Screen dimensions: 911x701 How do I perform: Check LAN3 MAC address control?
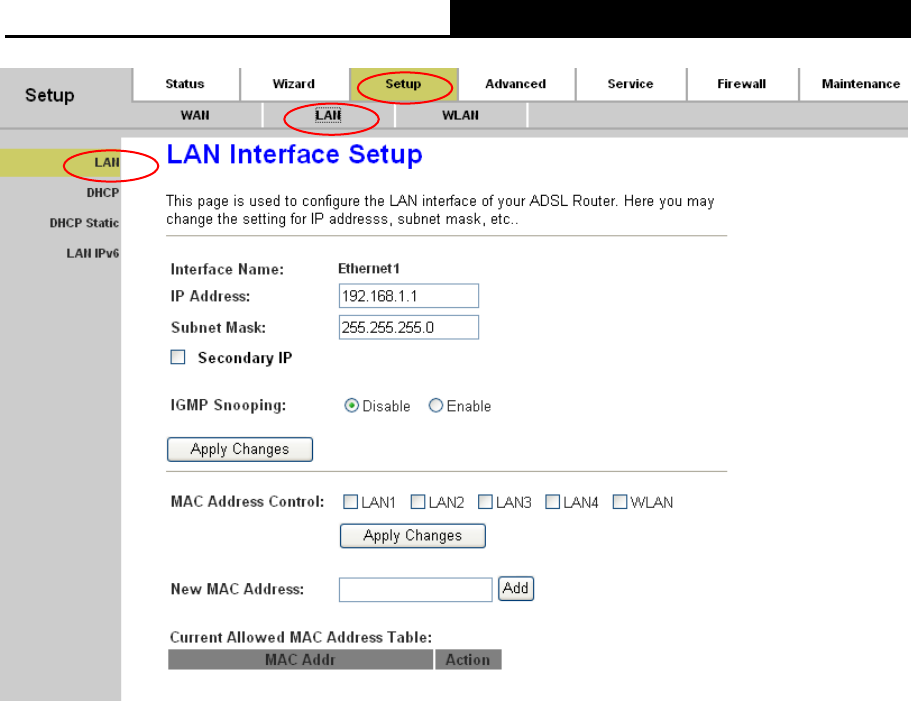click(485, 502)
